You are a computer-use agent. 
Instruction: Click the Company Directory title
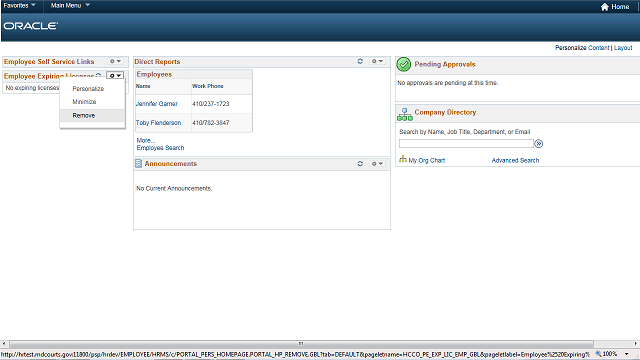445,112
